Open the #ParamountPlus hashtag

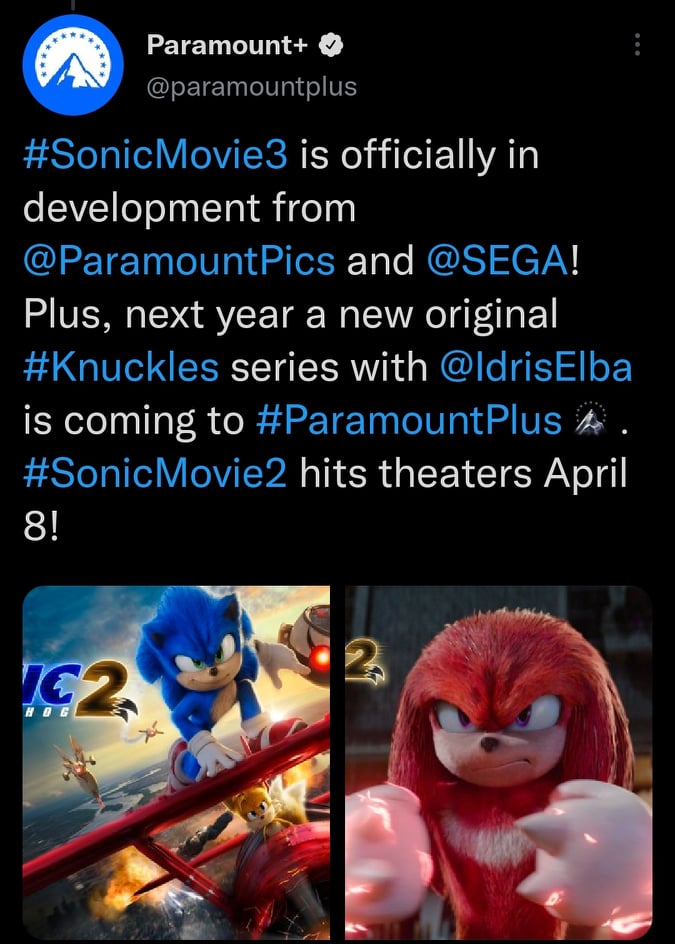[409, 420]
